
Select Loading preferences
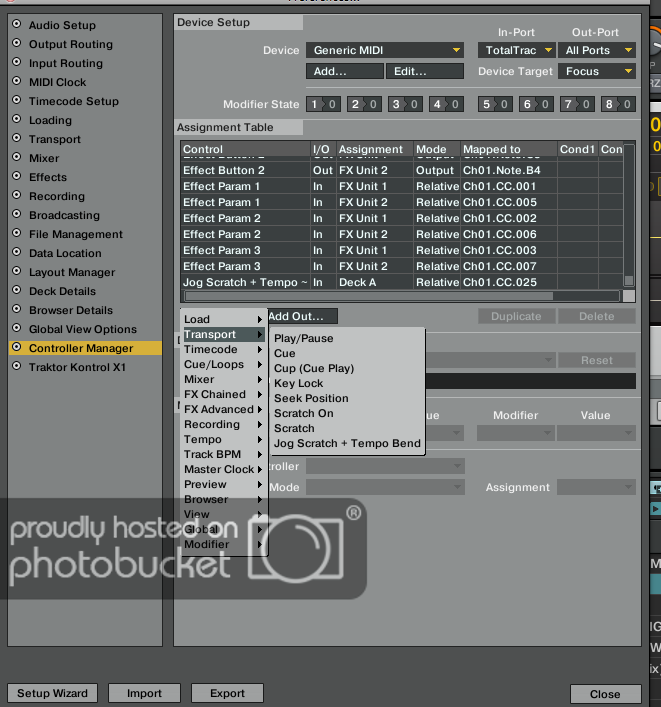pyautogui.click(x=50, y=120)
